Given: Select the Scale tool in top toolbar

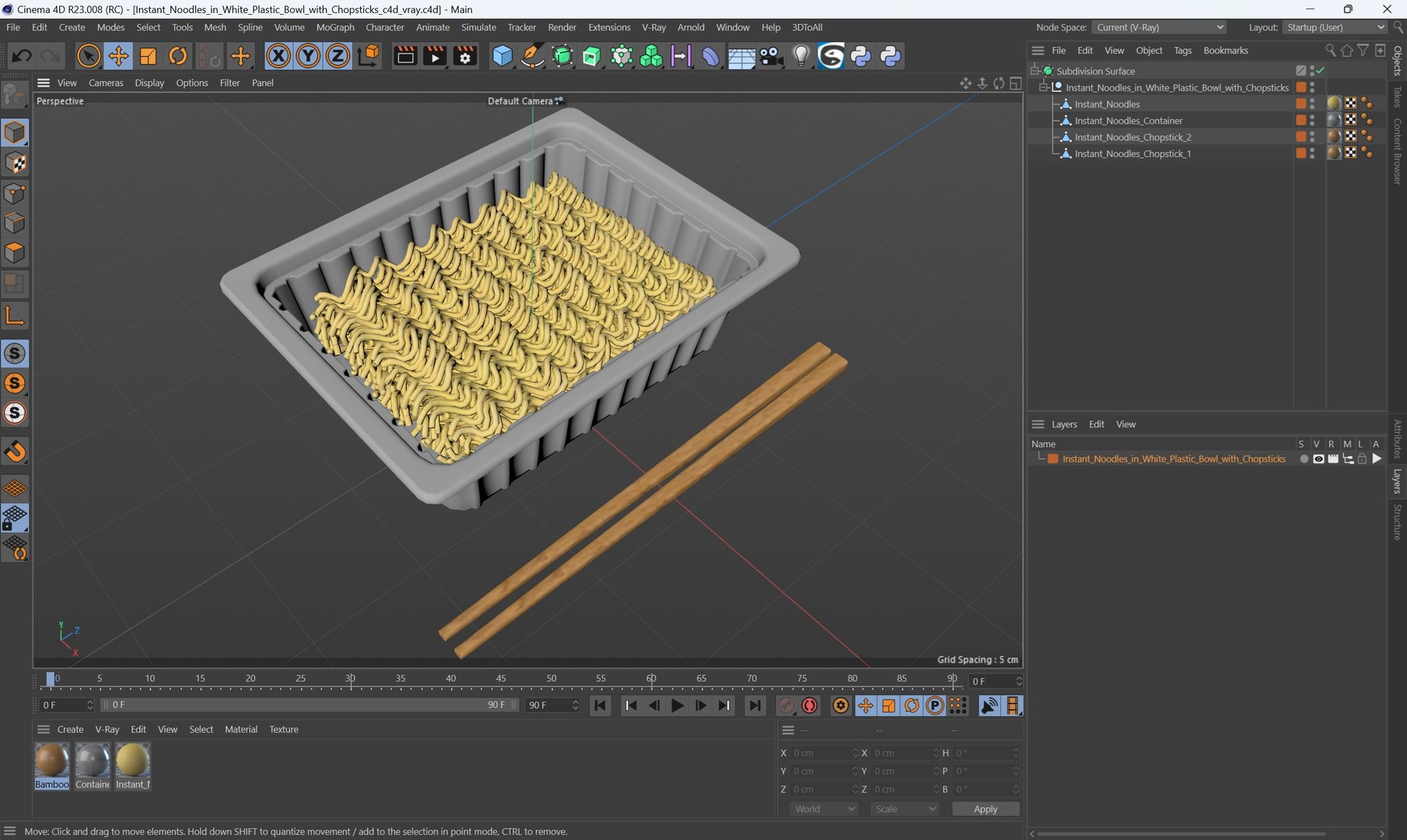Looking at the screenshot, I should [148, 56].
